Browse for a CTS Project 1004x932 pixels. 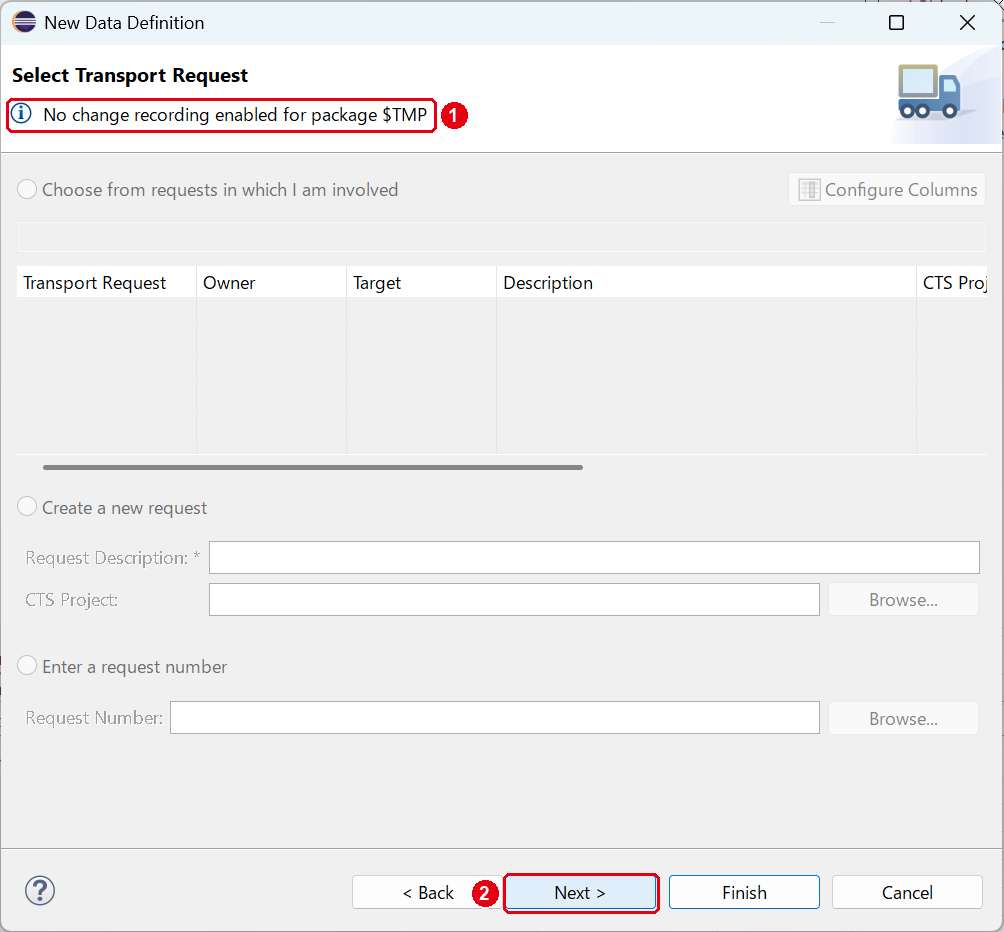[x=903, y=600]
